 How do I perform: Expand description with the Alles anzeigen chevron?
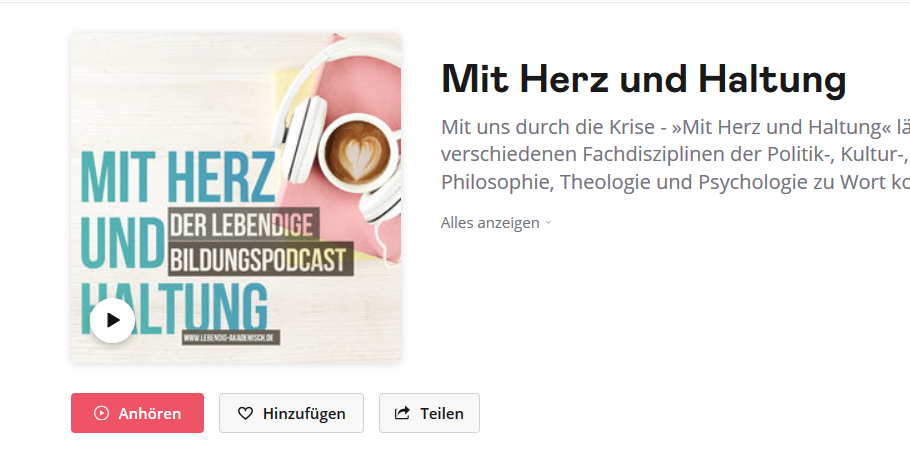(x=548, y=223)
